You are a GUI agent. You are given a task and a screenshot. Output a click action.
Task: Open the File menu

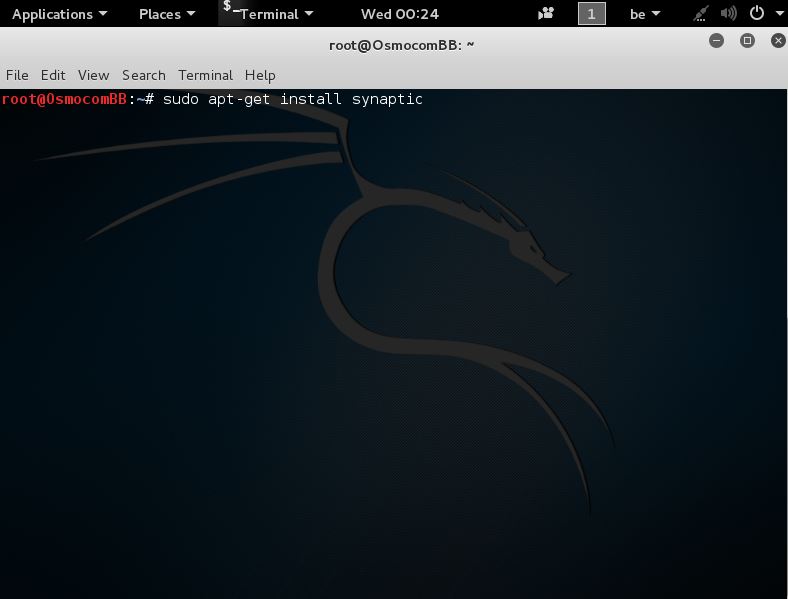pyautogui.click(x=17, y=75)
